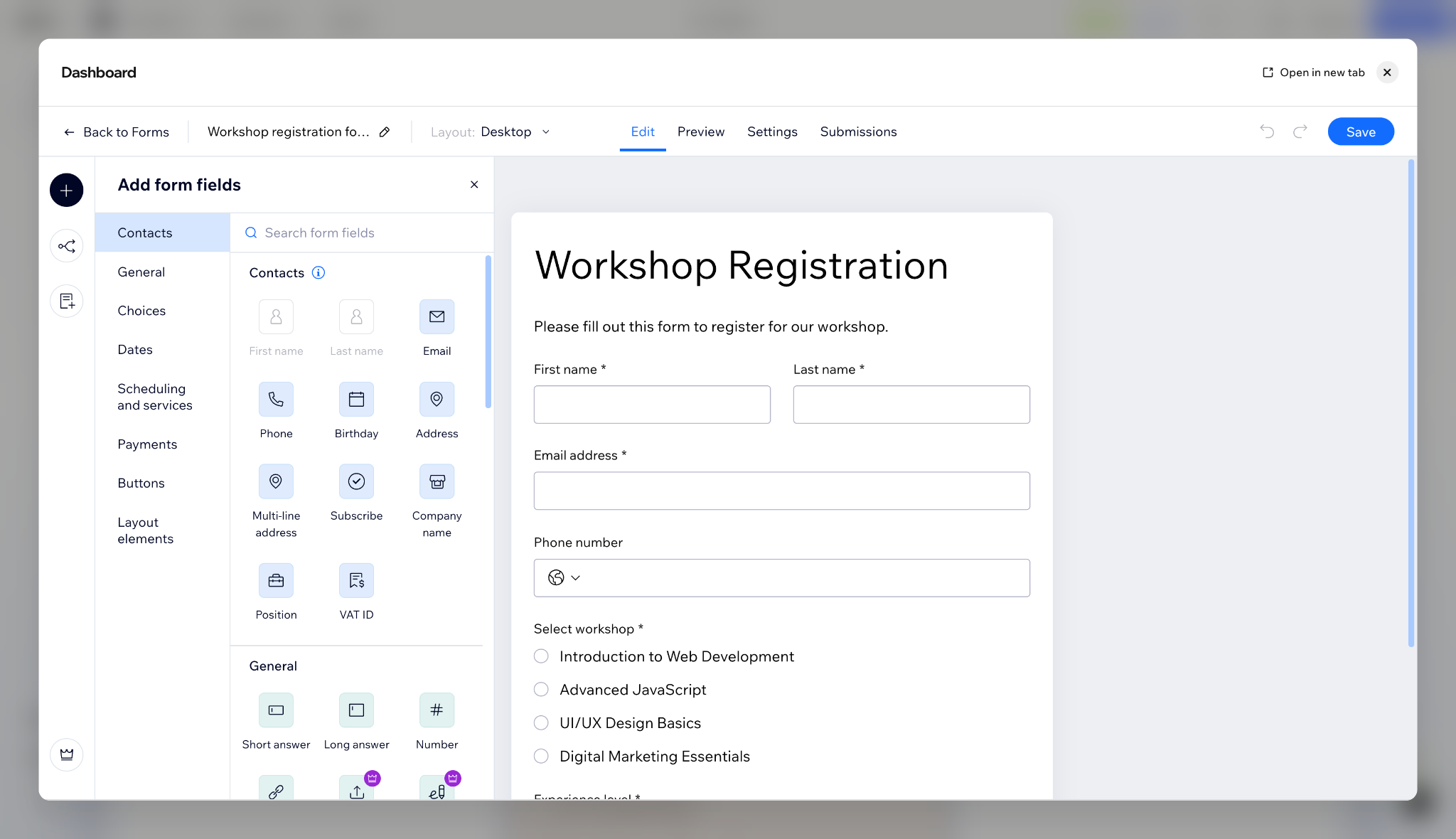The image size is (1456, 839).
Task: Click the pencil to rename the form
Action: pos(385,132)
